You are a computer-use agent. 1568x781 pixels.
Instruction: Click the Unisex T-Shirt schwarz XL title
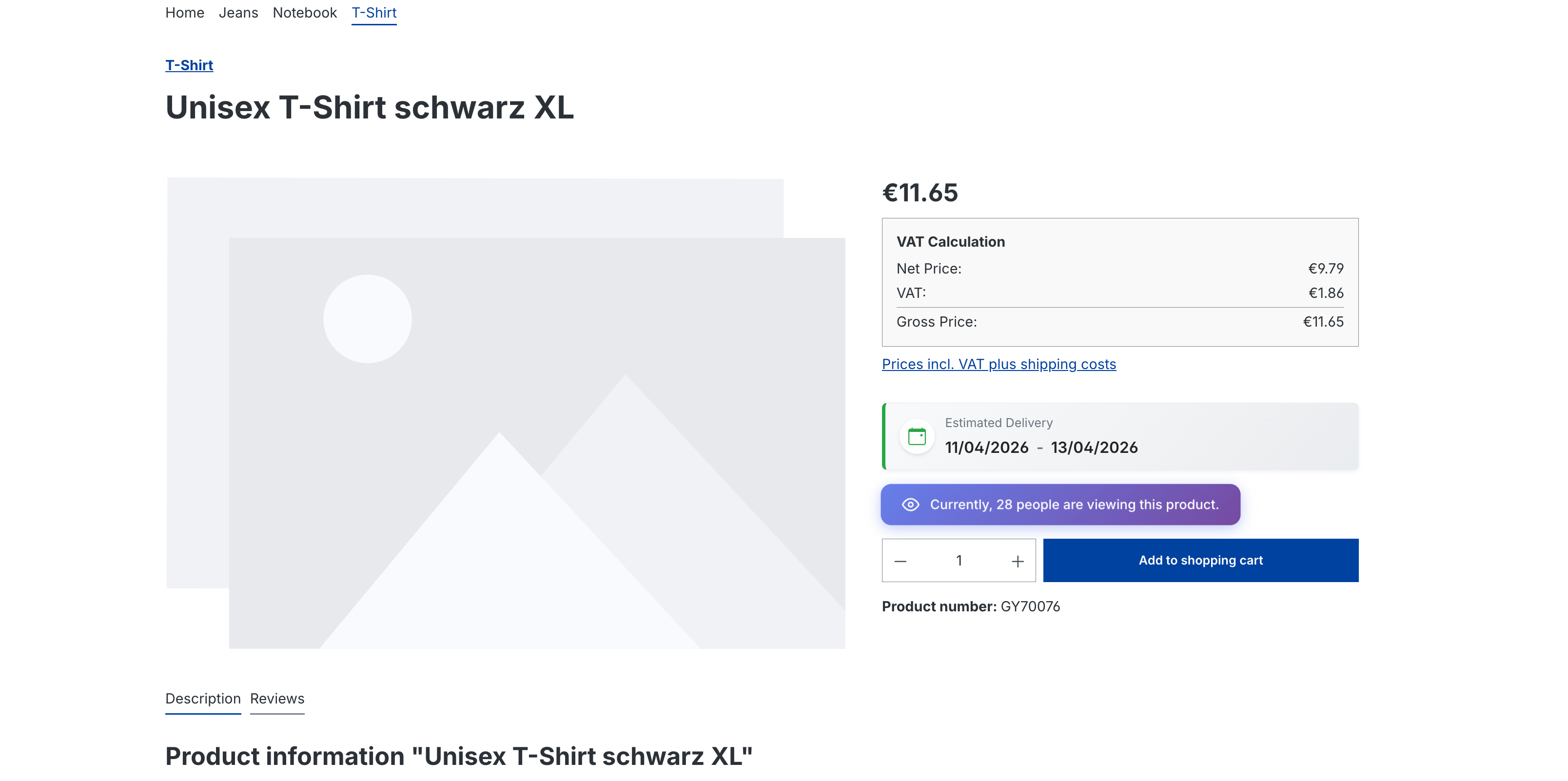(370, 108)
